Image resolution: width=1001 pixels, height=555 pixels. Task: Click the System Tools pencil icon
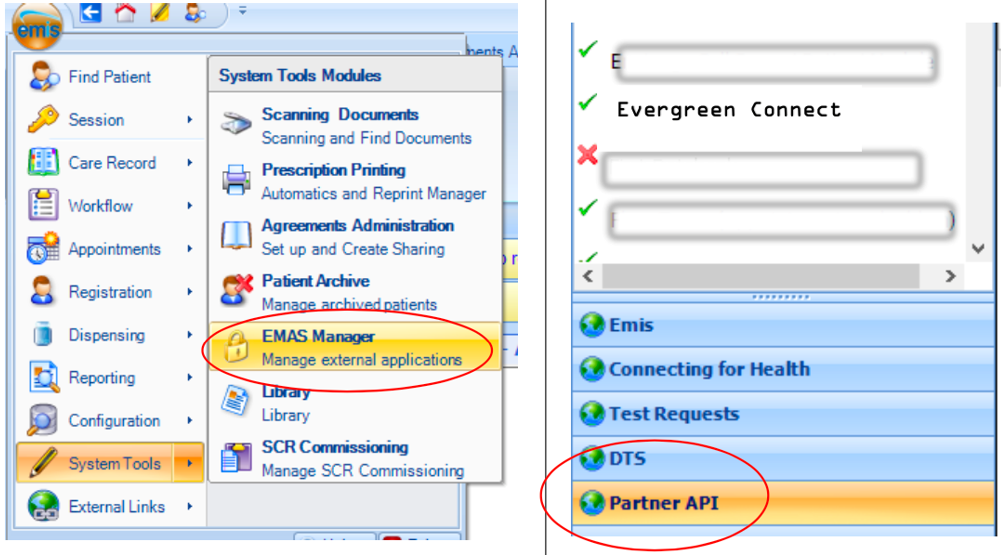click(43, 463)
